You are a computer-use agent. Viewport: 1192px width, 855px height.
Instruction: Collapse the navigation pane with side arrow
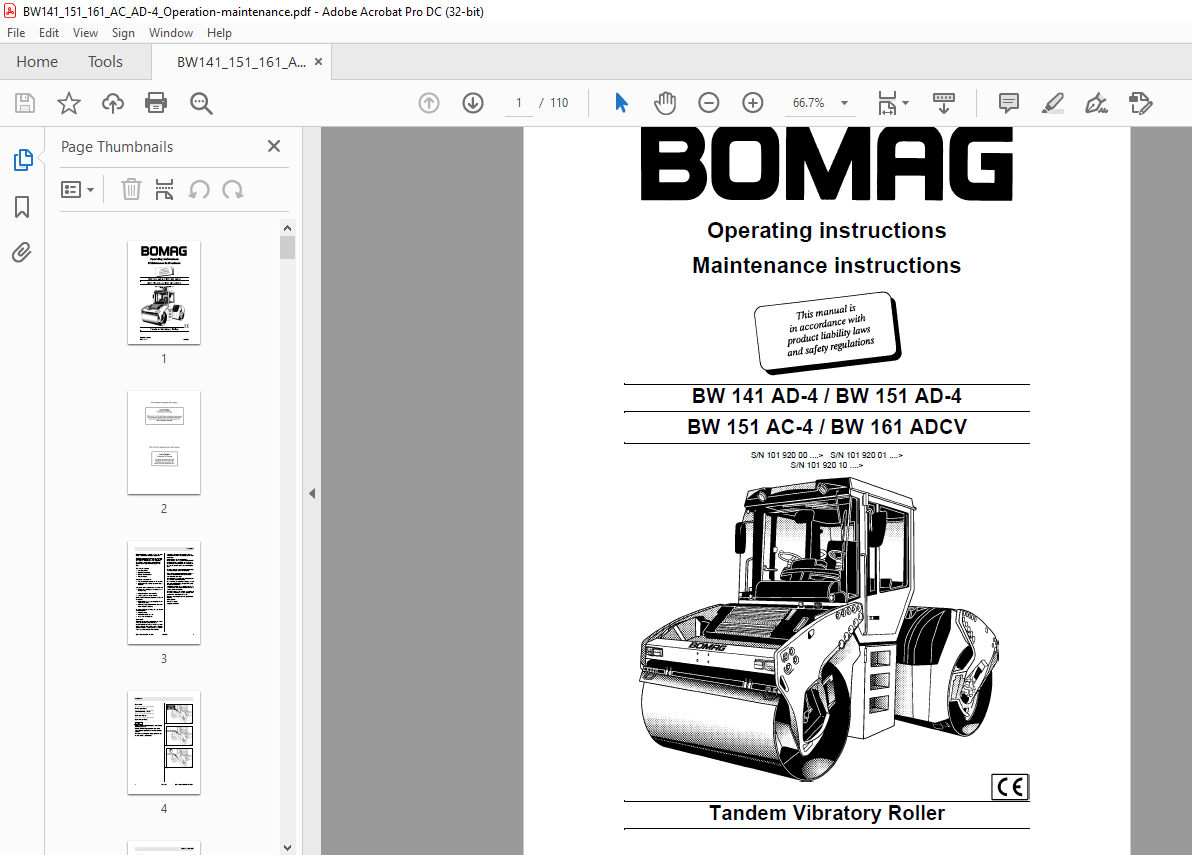312,493
